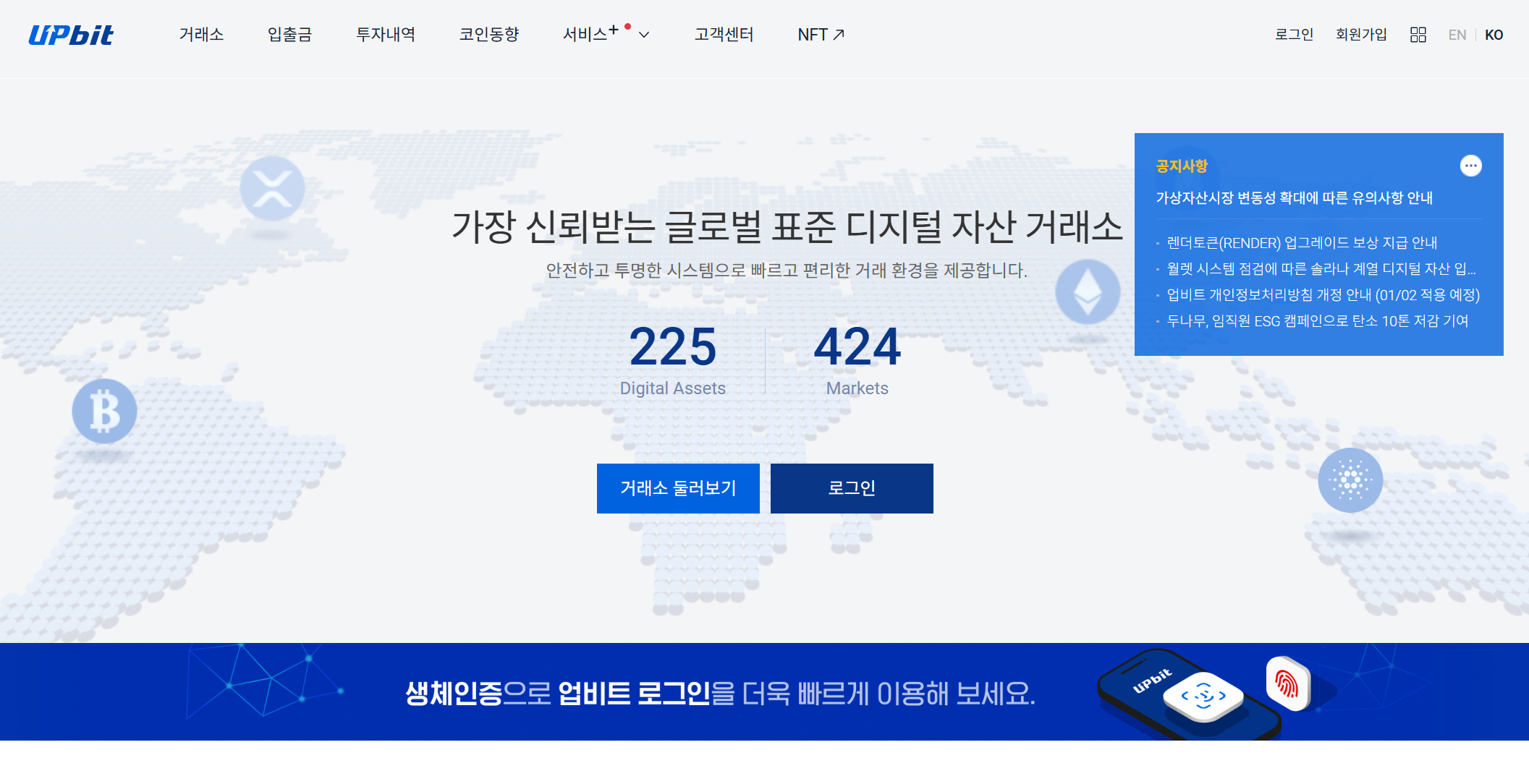Viewport: 1529px width, 784px height.
Task: Expand the 서비스+ dropdown menu
Action: pos(606,35)
